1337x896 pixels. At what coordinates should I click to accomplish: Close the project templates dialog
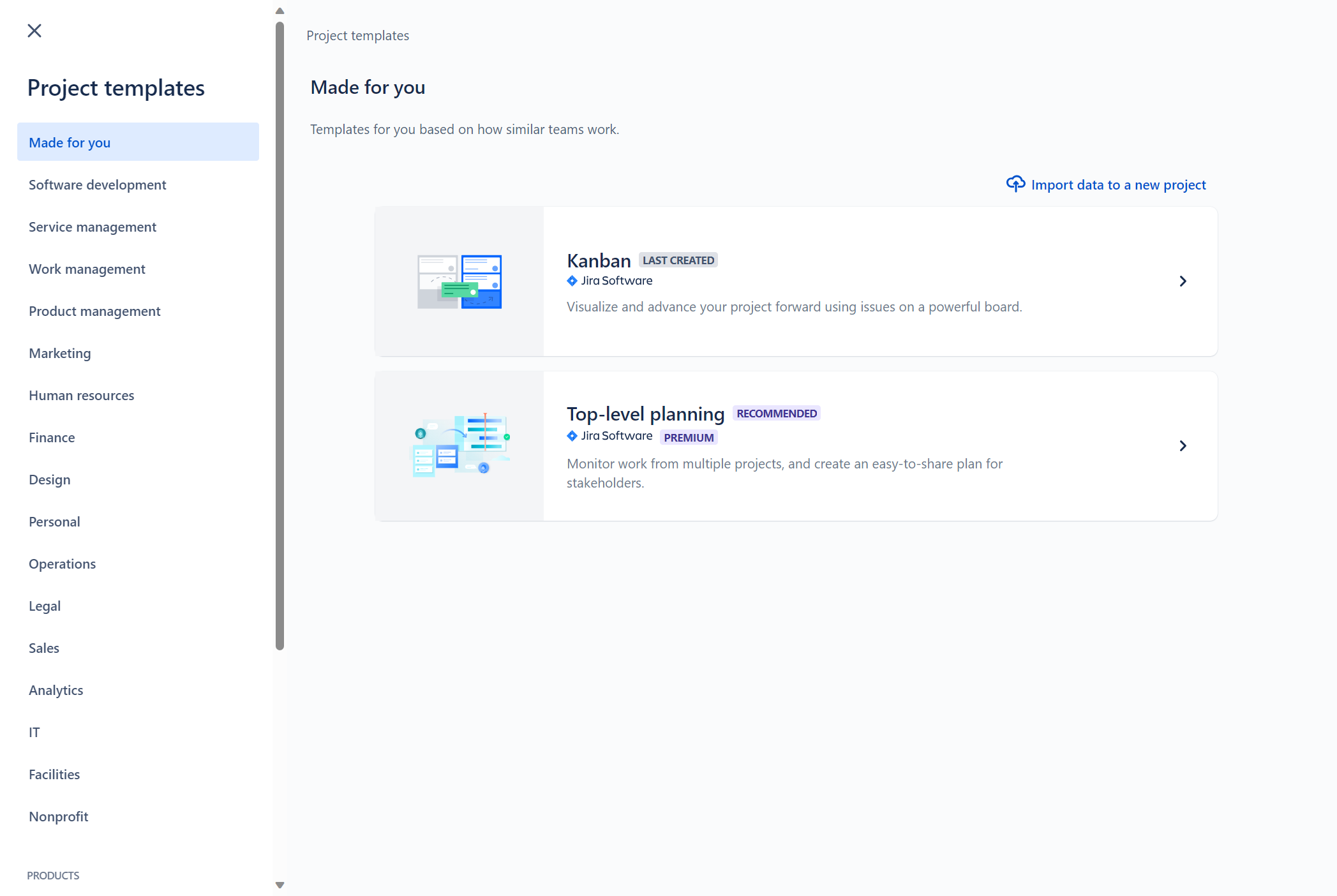(34, 31)
